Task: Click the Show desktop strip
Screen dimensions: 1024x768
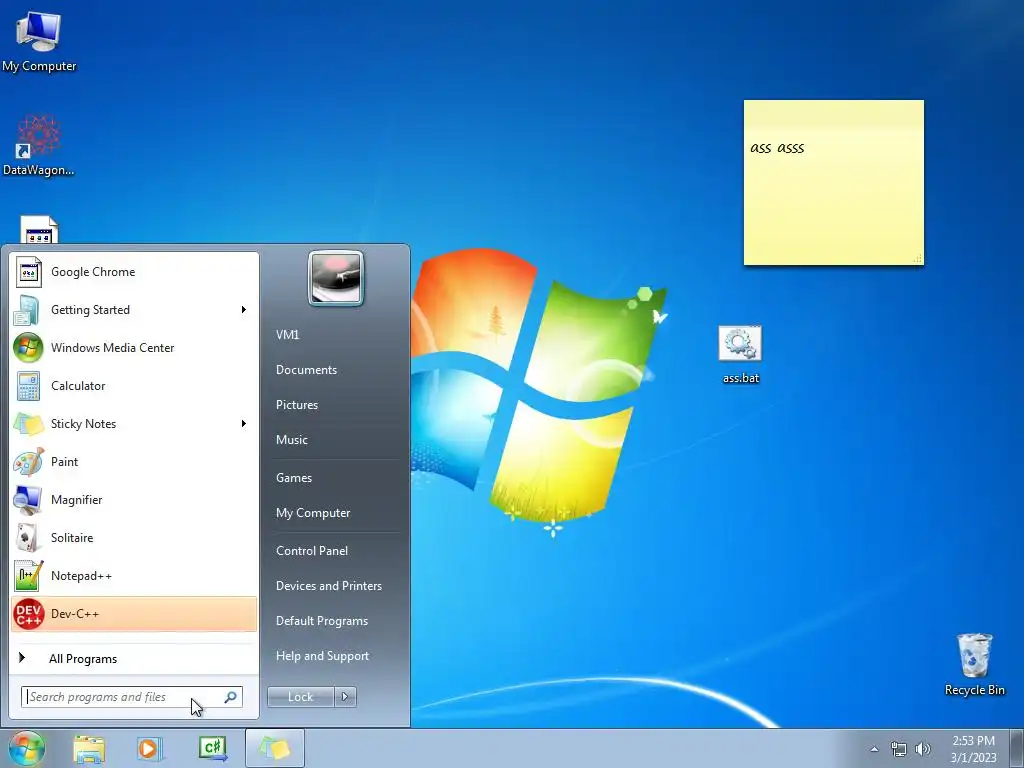Action: click(1017, 748)
